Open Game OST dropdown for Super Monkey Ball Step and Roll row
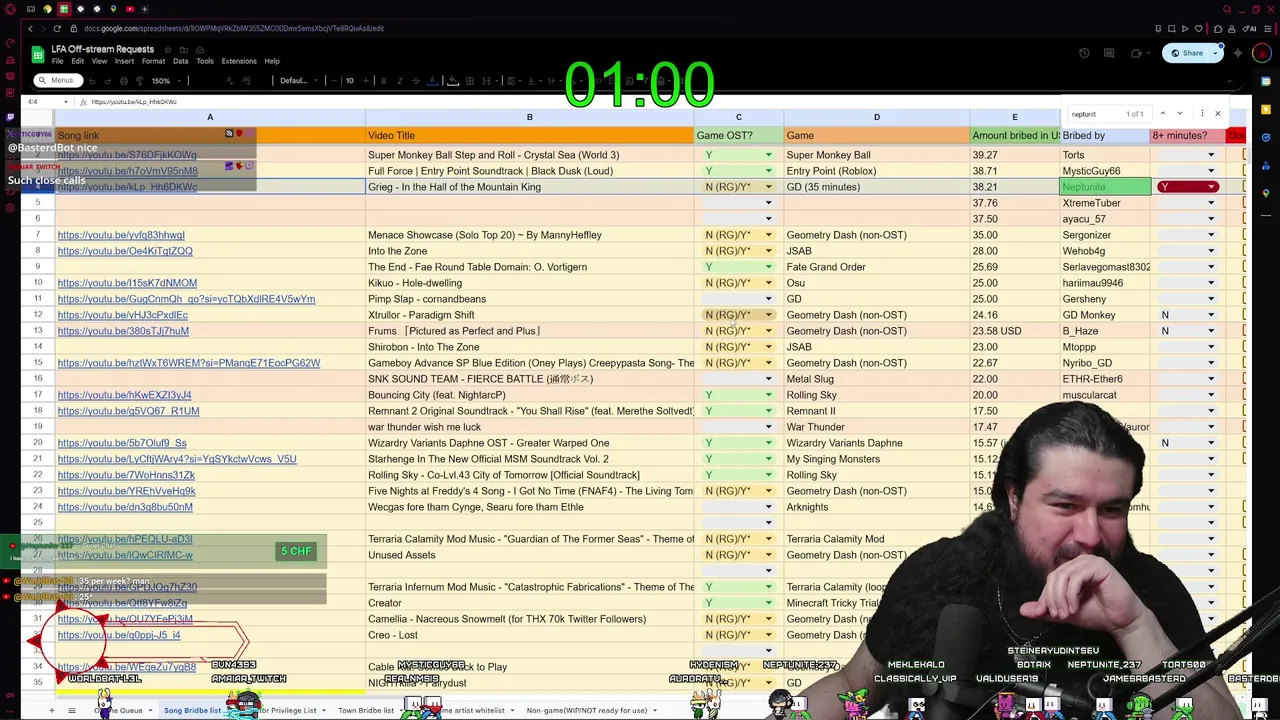1280x720 pixels. 768,155
